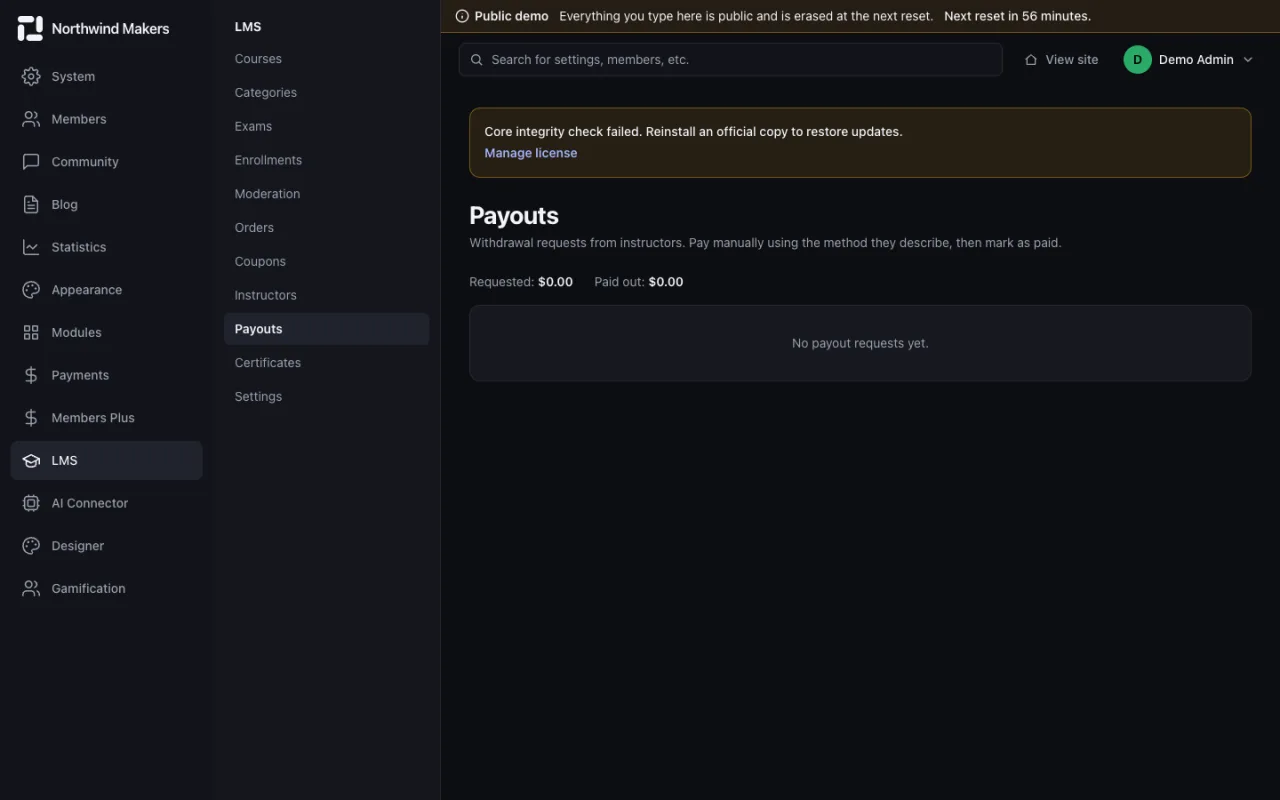Focus the settings and members search field
The width and height of the screenshot is (1280, 800).
pyautogui.click(x=730, y=60)
